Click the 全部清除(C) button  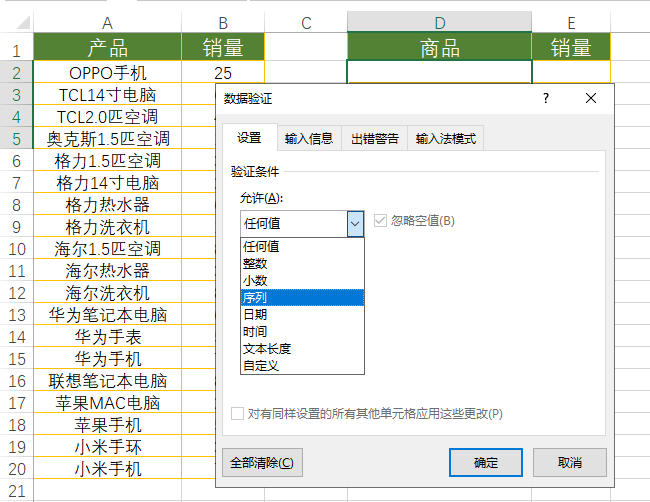[x=262, y=462]
